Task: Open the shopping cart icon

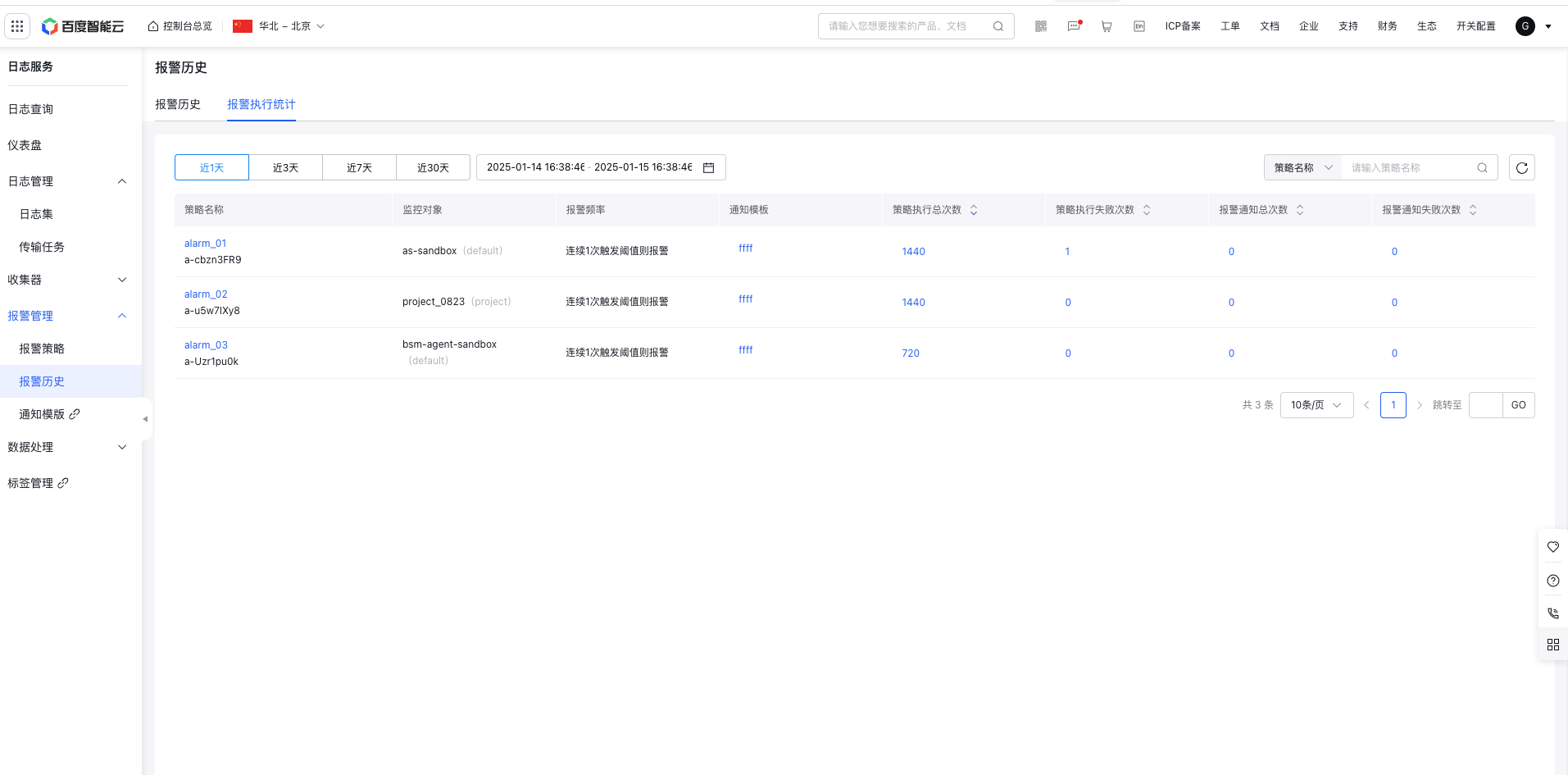Action: (1107, 26)
